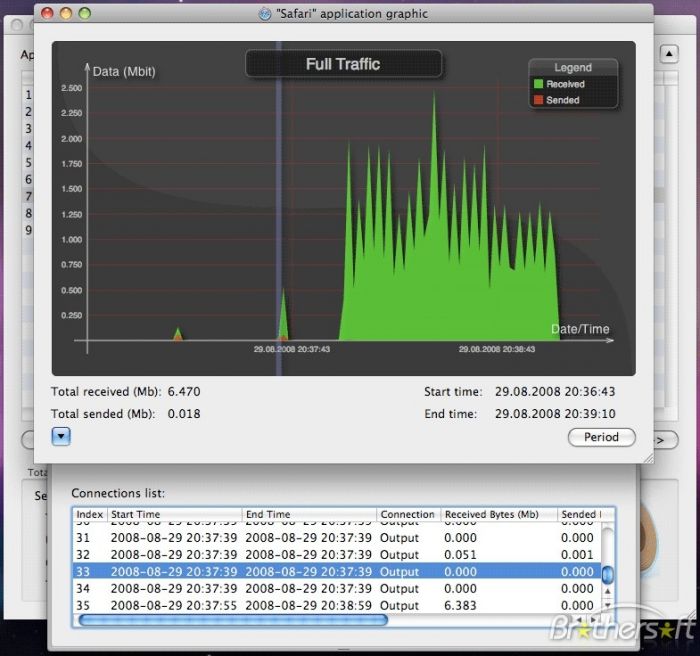Click the blue timeline marker line on the graph

[279, 209]
